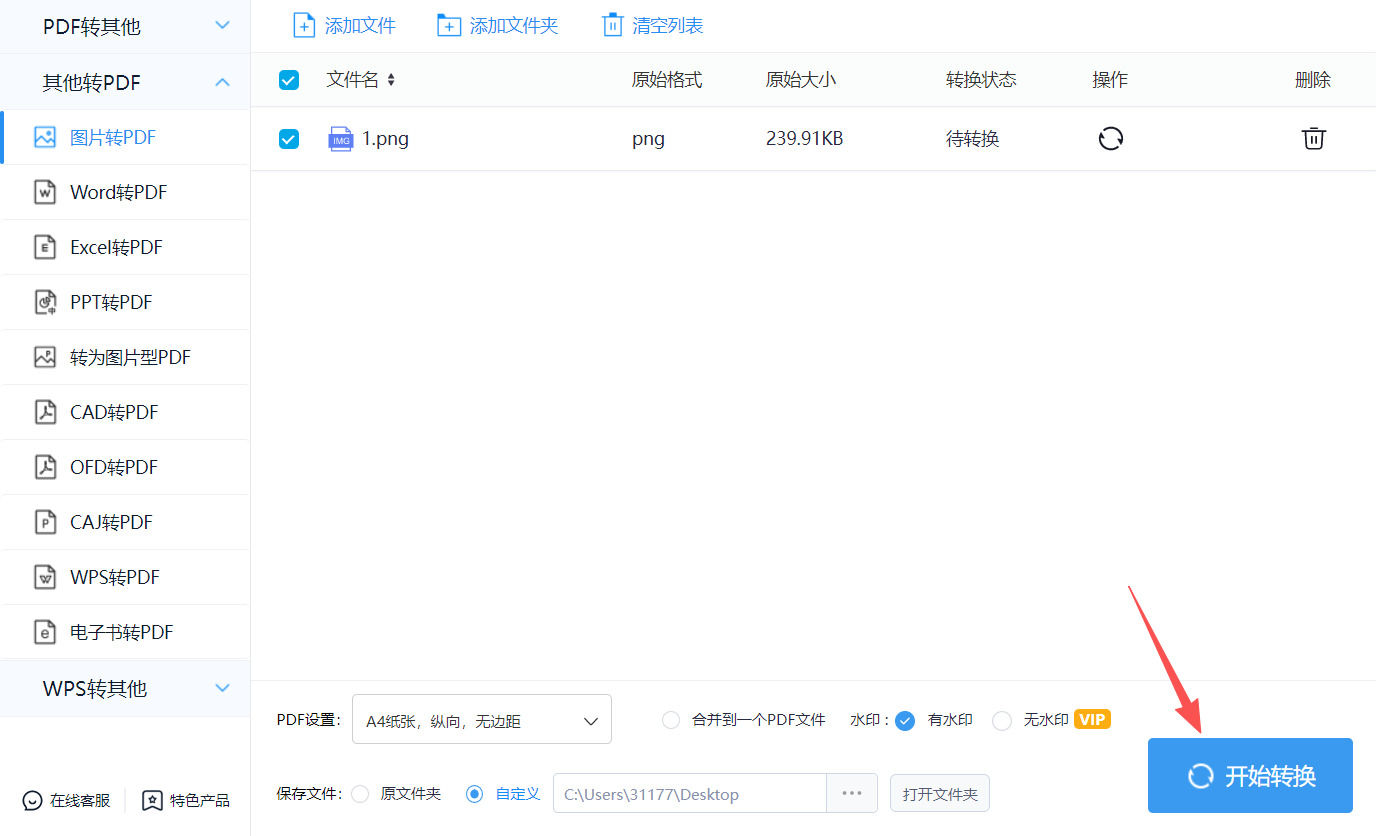Click the convert icon for 1.png
Viewport: 1376px width, 836px height.
(x=1110, y=139)
